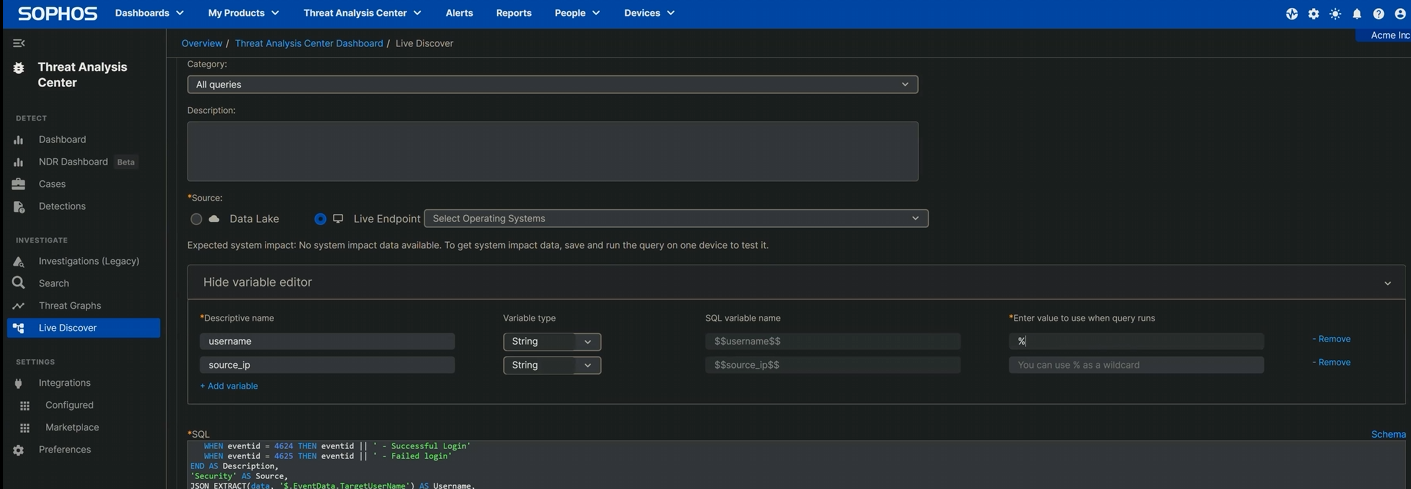Expand the People top menu
Screen dimensions: 1411x489
(x=577, y=13)
